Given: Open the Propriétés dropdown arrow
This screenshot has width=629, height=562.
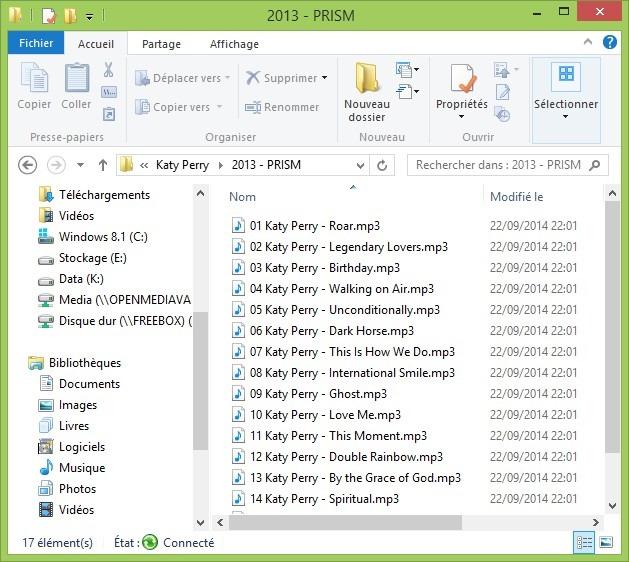Looking at the screenshot, I should coord(461,117).
